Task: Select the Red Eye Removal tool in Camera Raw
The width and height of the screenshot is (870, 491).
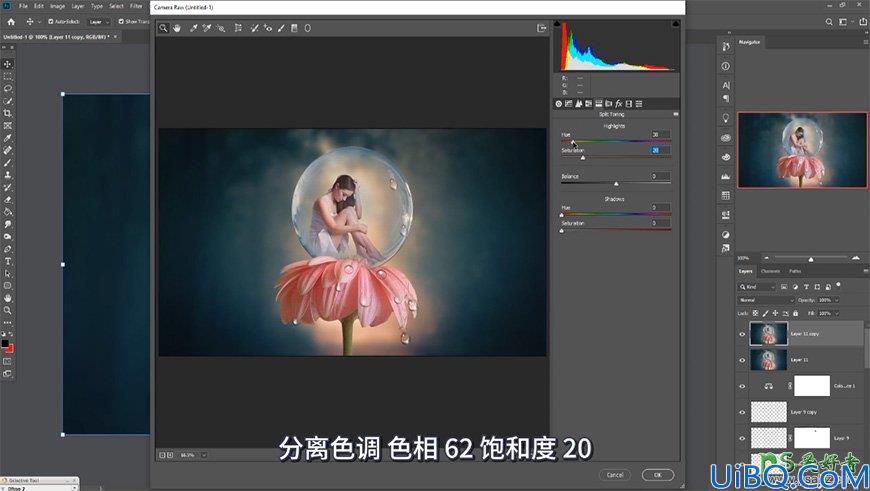Action: pos(267,28)
